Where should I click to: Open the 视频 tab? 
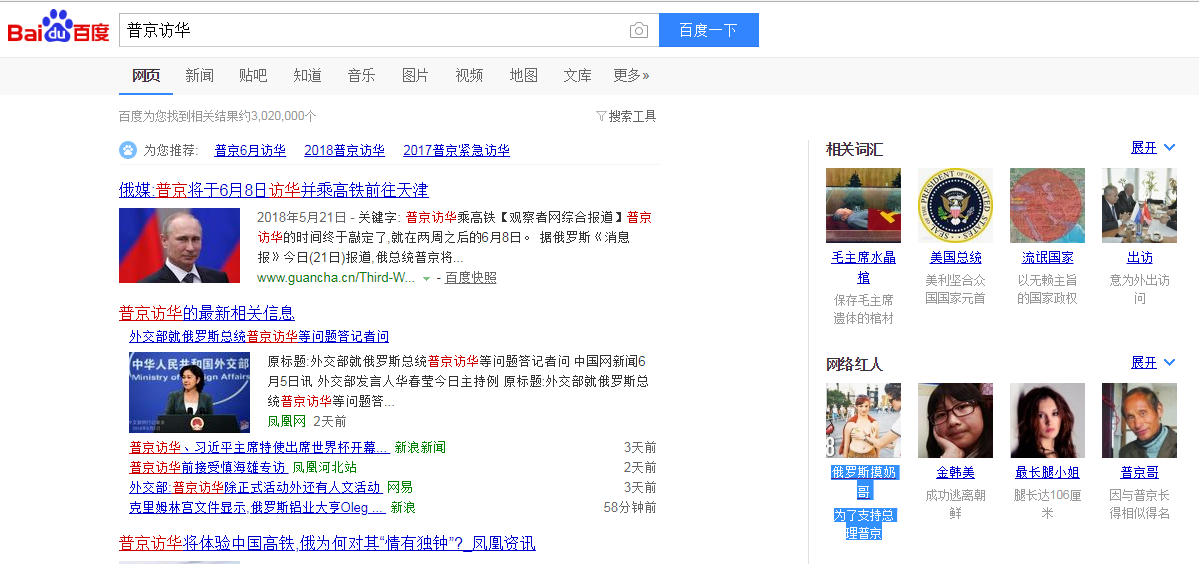pyautogui.click(x=470, y=76)
